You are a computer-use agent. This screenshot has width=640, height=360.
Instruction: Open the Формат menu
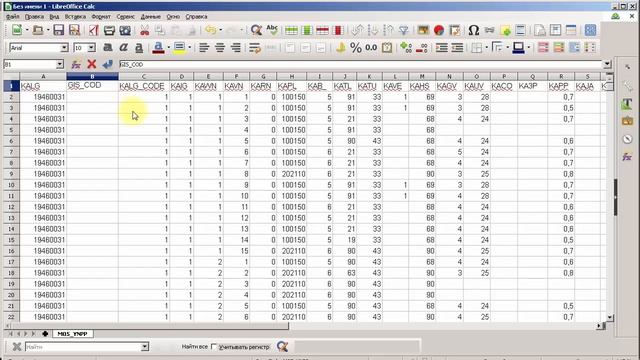[101, 17]
